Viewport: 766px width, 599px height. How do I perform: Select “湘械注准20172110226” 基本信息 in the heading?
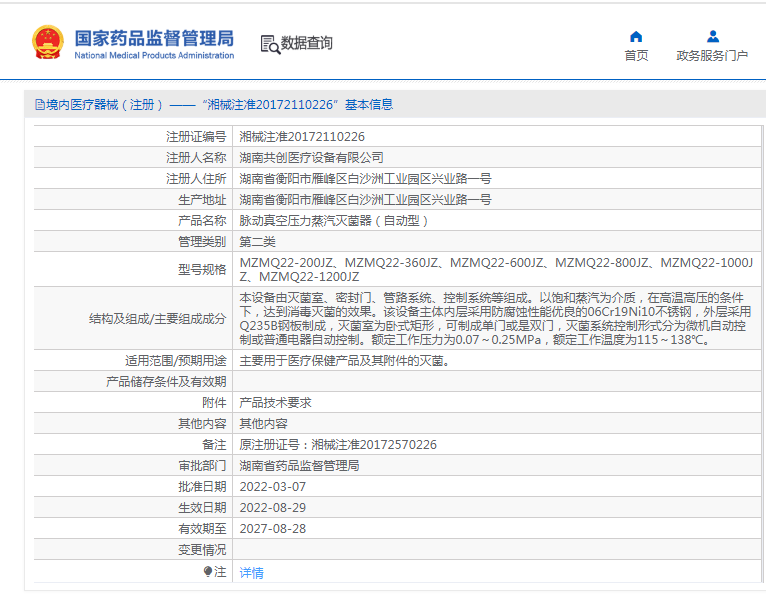click(298, 105)
